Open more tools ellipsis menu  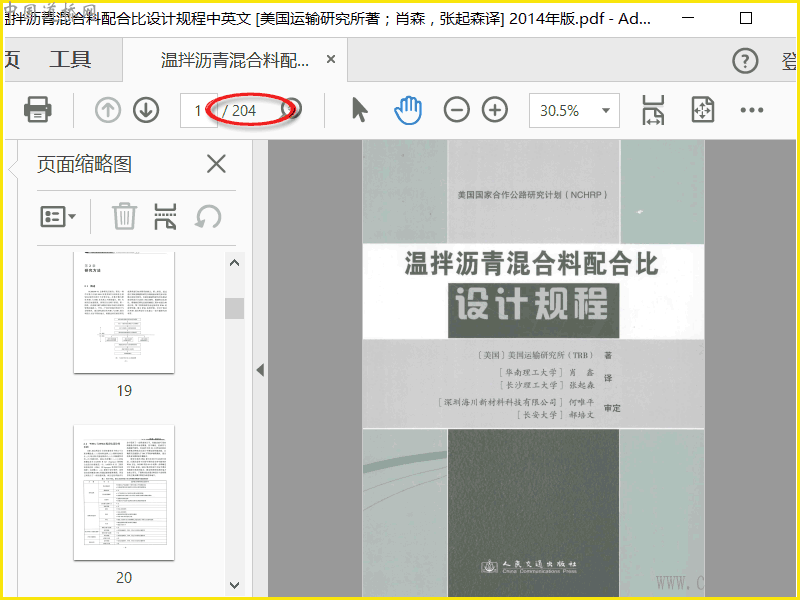pos(752,110)
